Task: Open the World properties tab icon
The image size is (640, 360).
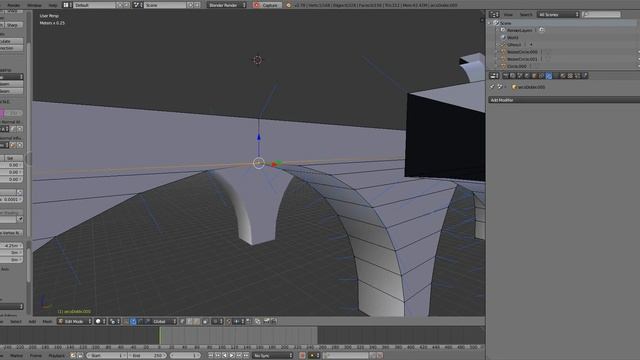Action: tap(526, 76)
